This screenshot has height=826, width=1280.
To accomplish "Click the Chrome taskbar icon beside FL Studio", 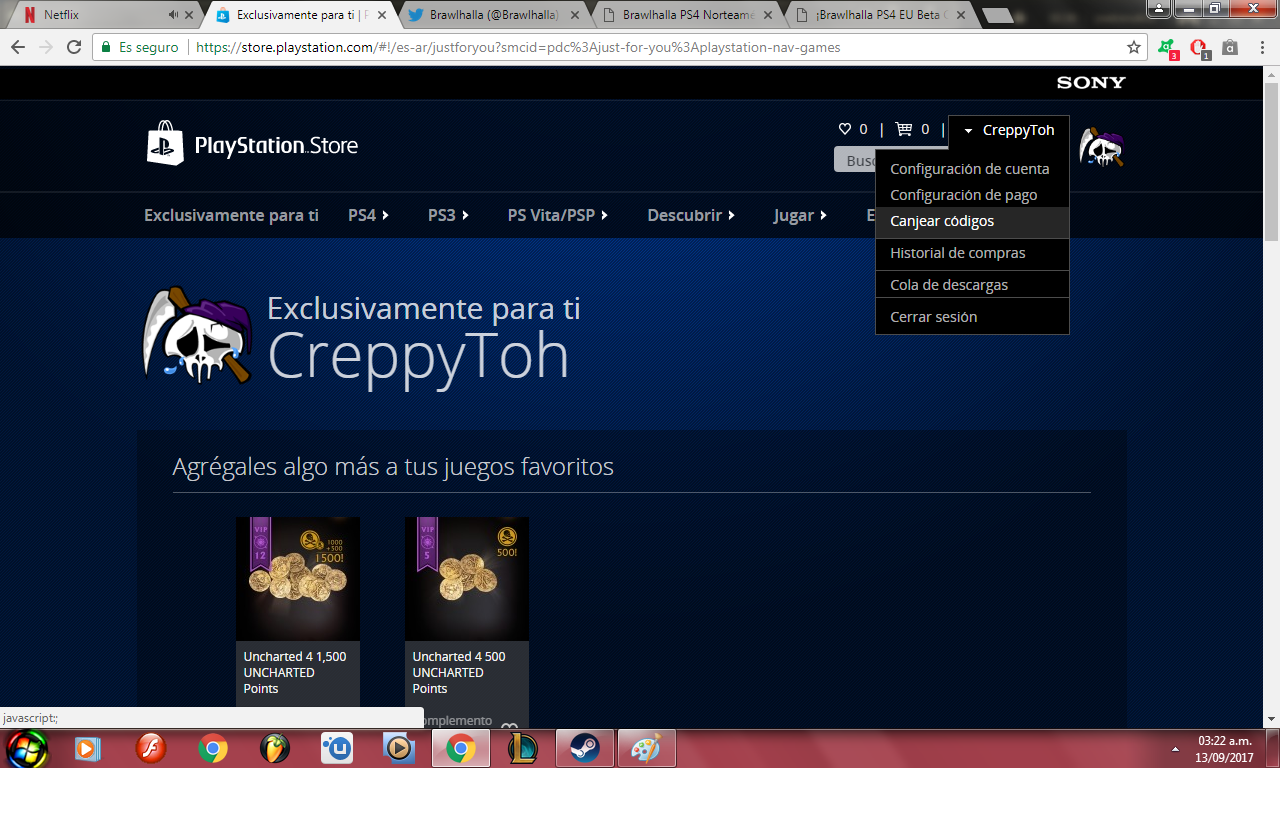I will pyautogui.click(x=213, y=748).
